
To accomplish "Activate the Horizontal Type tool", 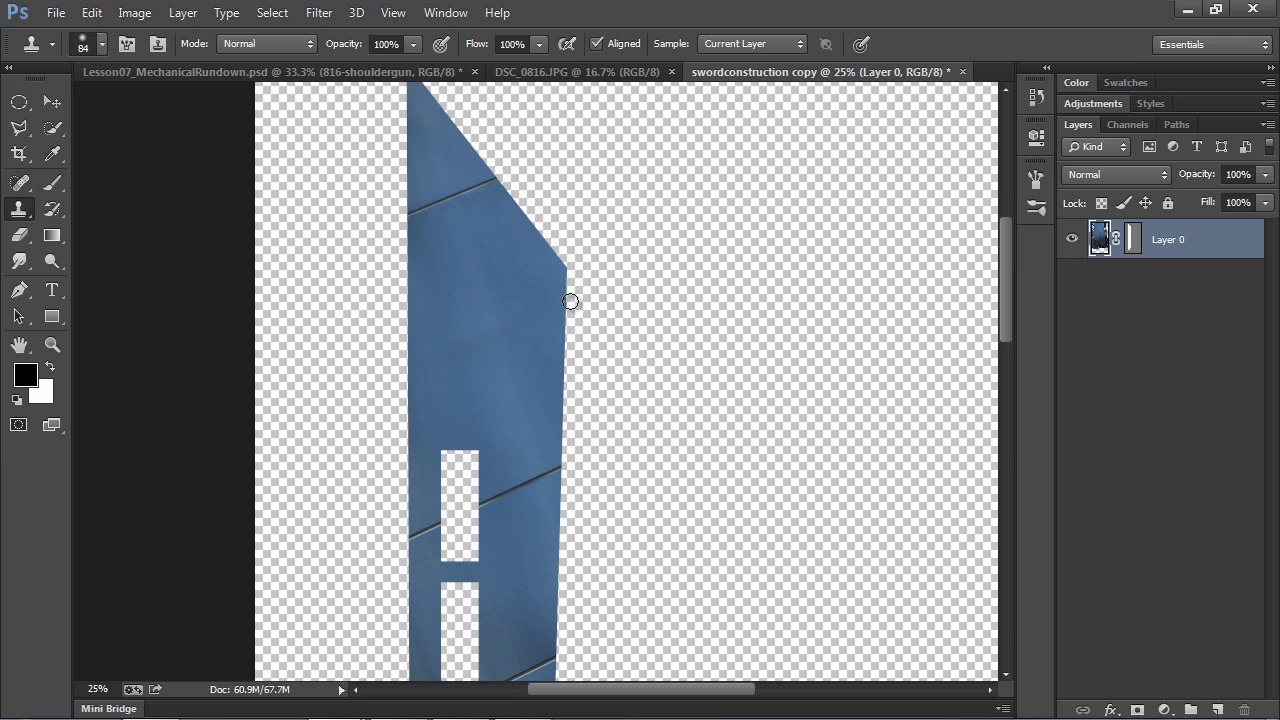I will tap(52, 290).
